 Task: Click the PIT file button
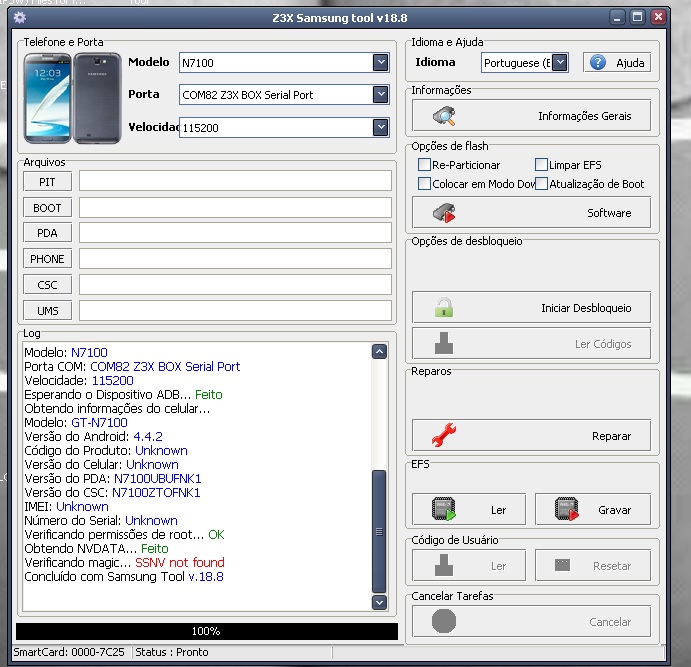(47, 182)
